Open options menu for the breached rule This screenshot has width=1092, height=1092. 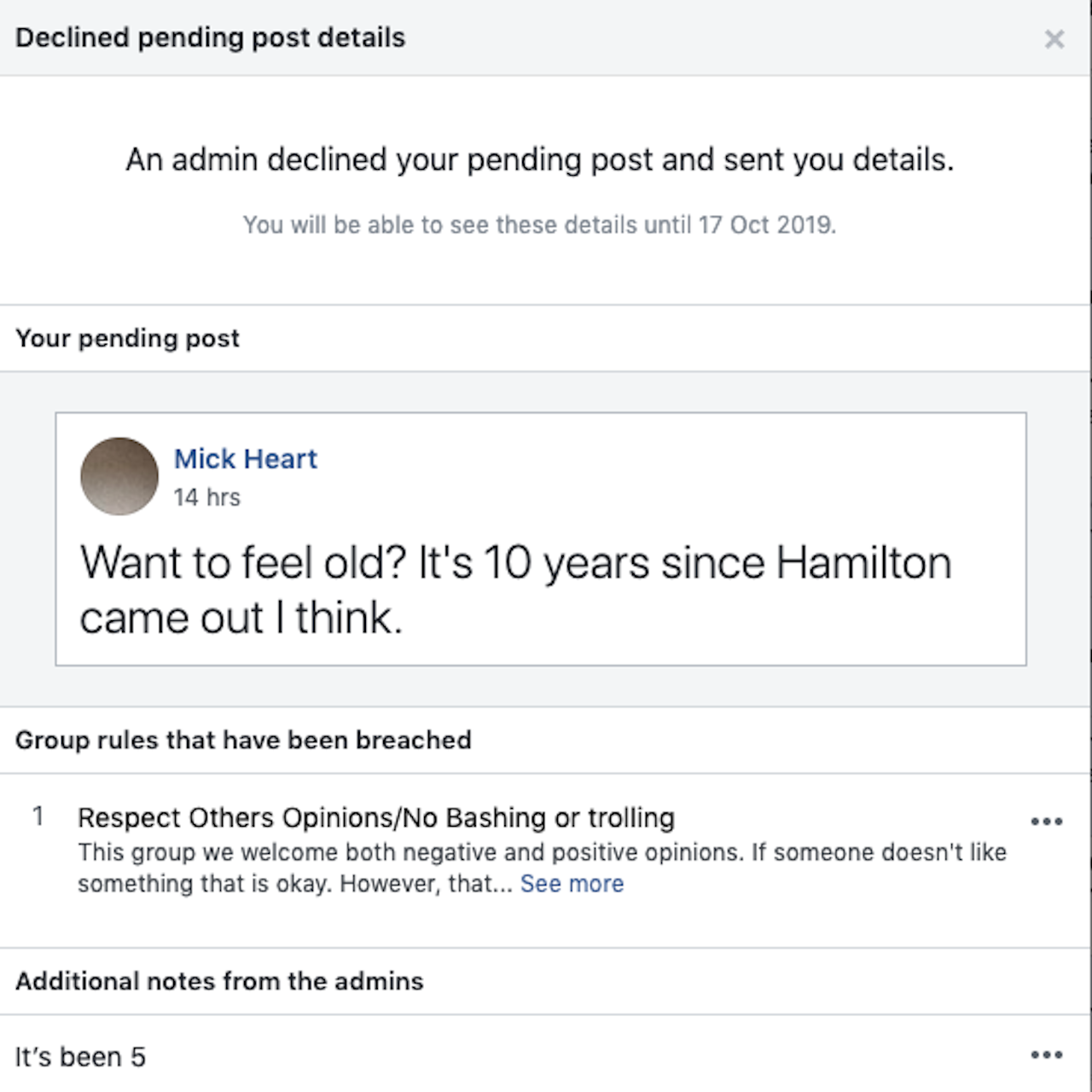(x=1046, y=822)
